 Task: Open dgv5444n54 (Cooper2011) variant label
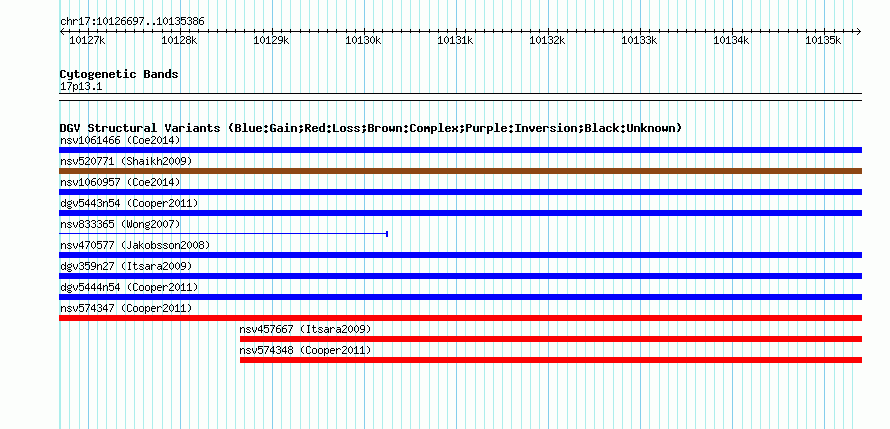coord(129,287)
